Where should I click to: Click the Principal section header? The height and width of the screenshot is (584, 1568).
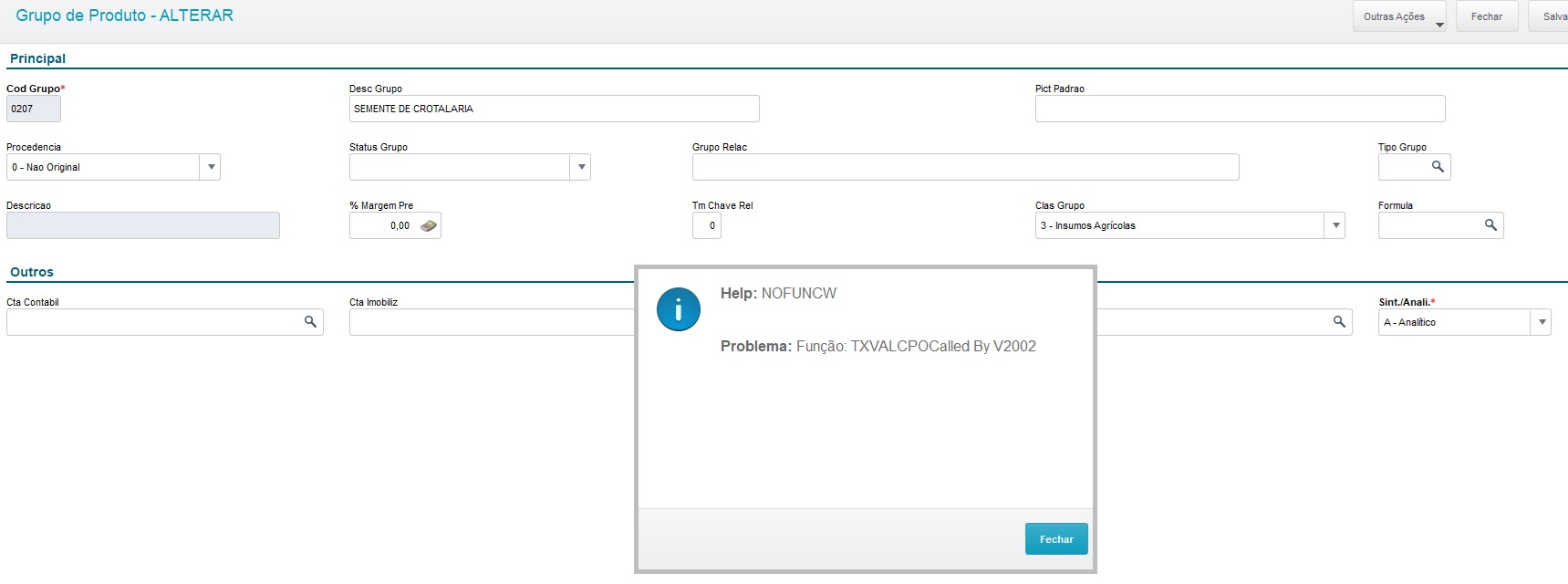(x=37, y=58)
